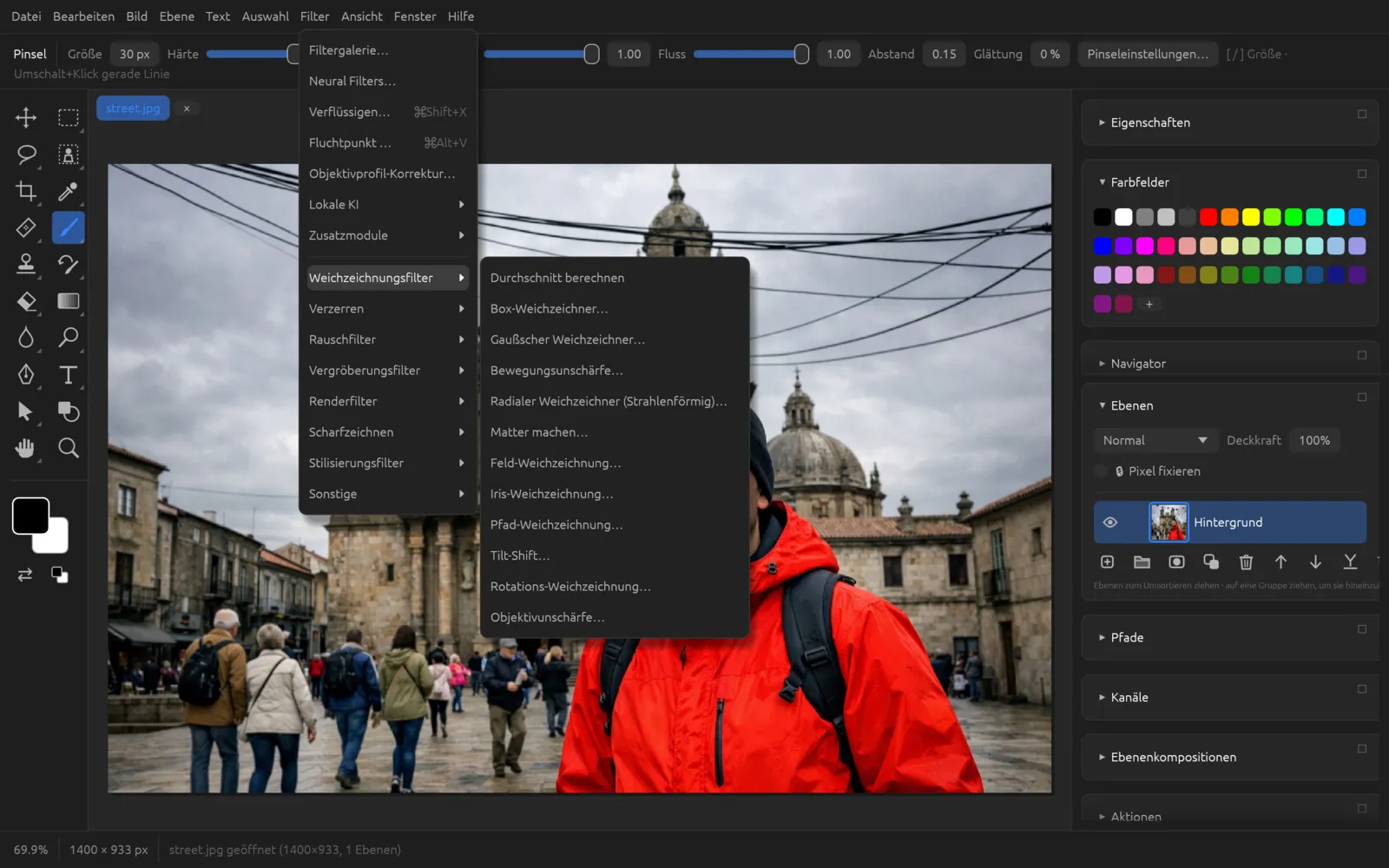Open the Normal blend mode dropdown
Viewport: 1389px width, 868px height.
point(1154,440)
